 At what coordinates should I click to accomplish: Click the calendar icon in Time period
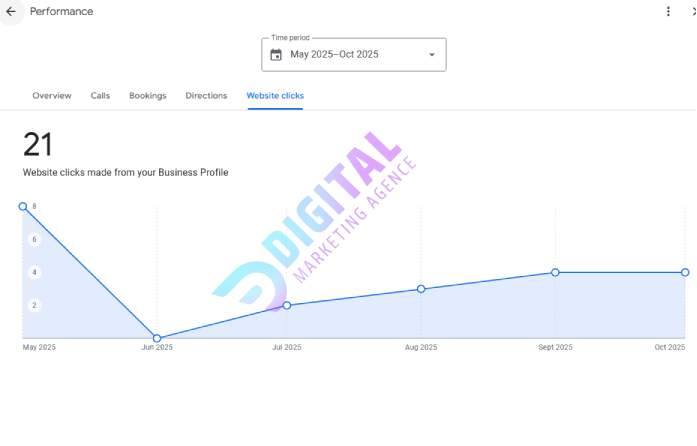(x=276, y=55)
